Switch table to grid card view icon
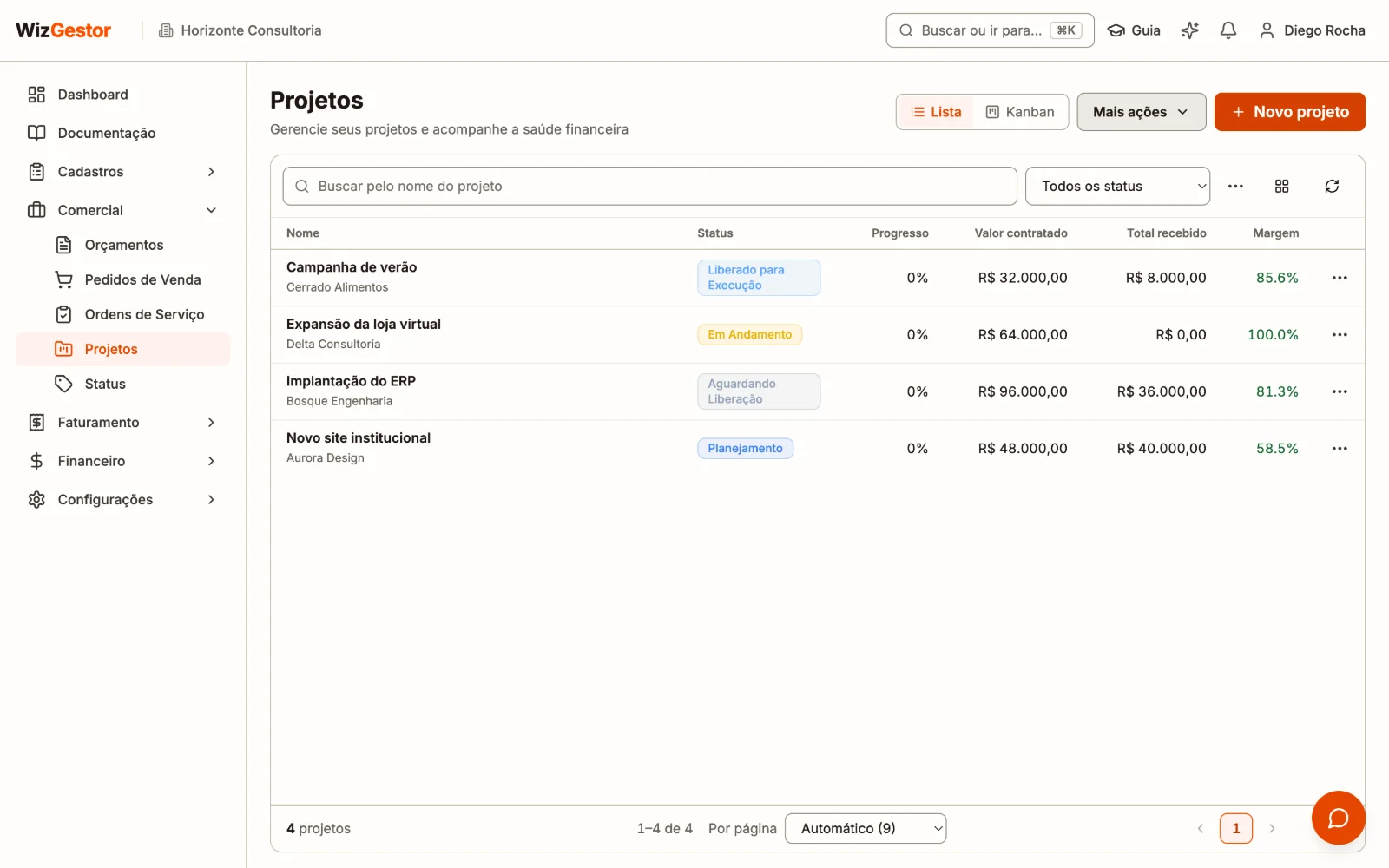 click(x=1281, y=186)
